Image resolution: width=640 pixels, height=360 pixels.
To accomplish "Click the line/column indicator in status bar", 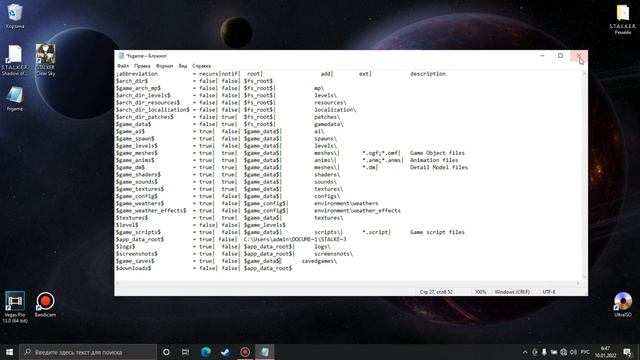I will click(x=436, y=292).
